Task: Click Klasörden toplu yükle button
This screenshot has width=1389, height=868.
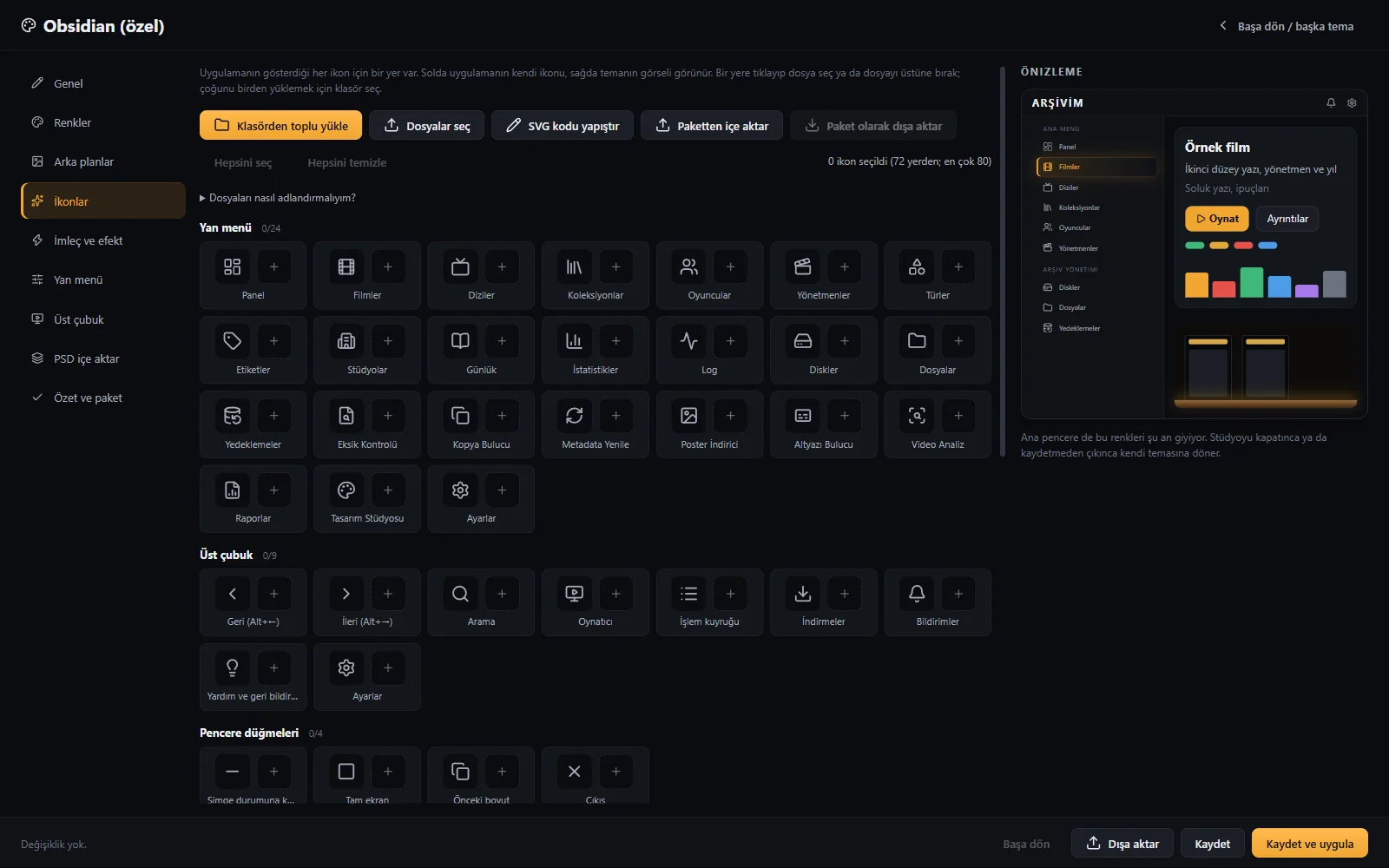Action: [280, 125]
